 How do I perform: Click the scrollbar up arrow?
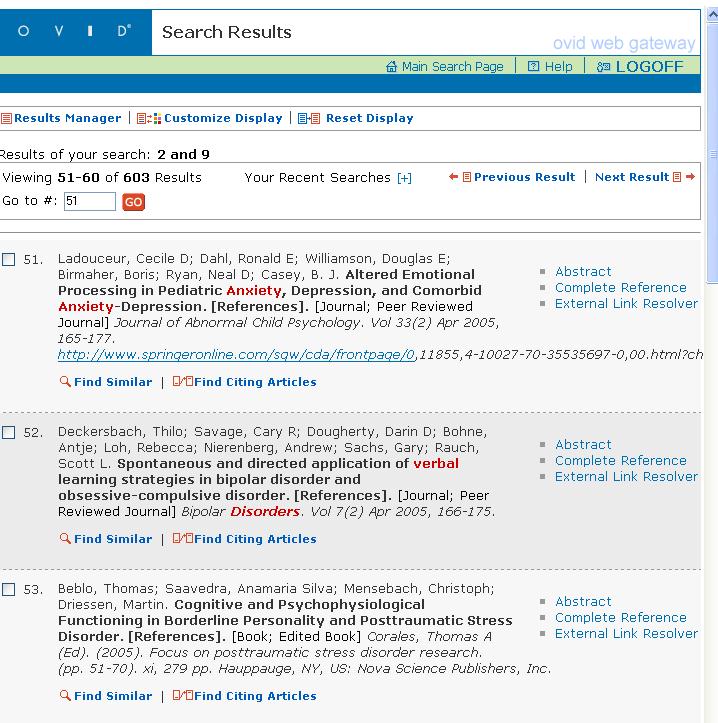[712, 15]
